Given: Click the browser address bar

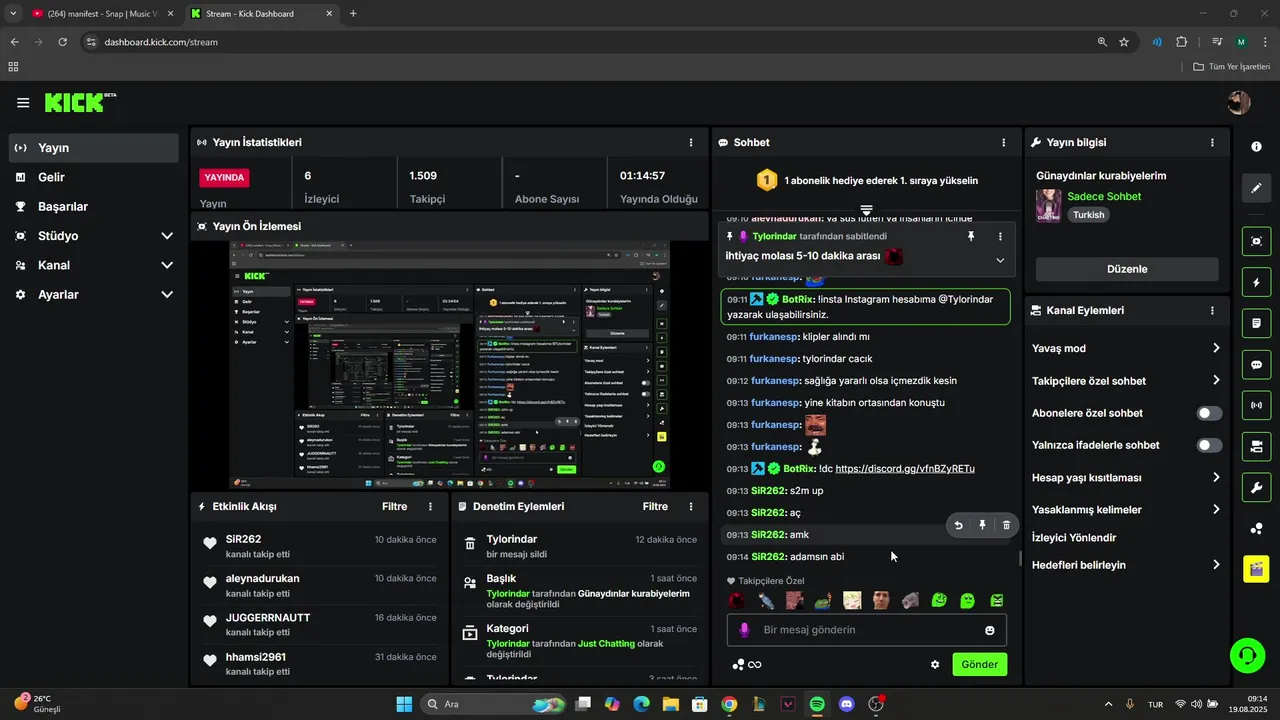Looking at the screenshot, I should tap(590, 42).
